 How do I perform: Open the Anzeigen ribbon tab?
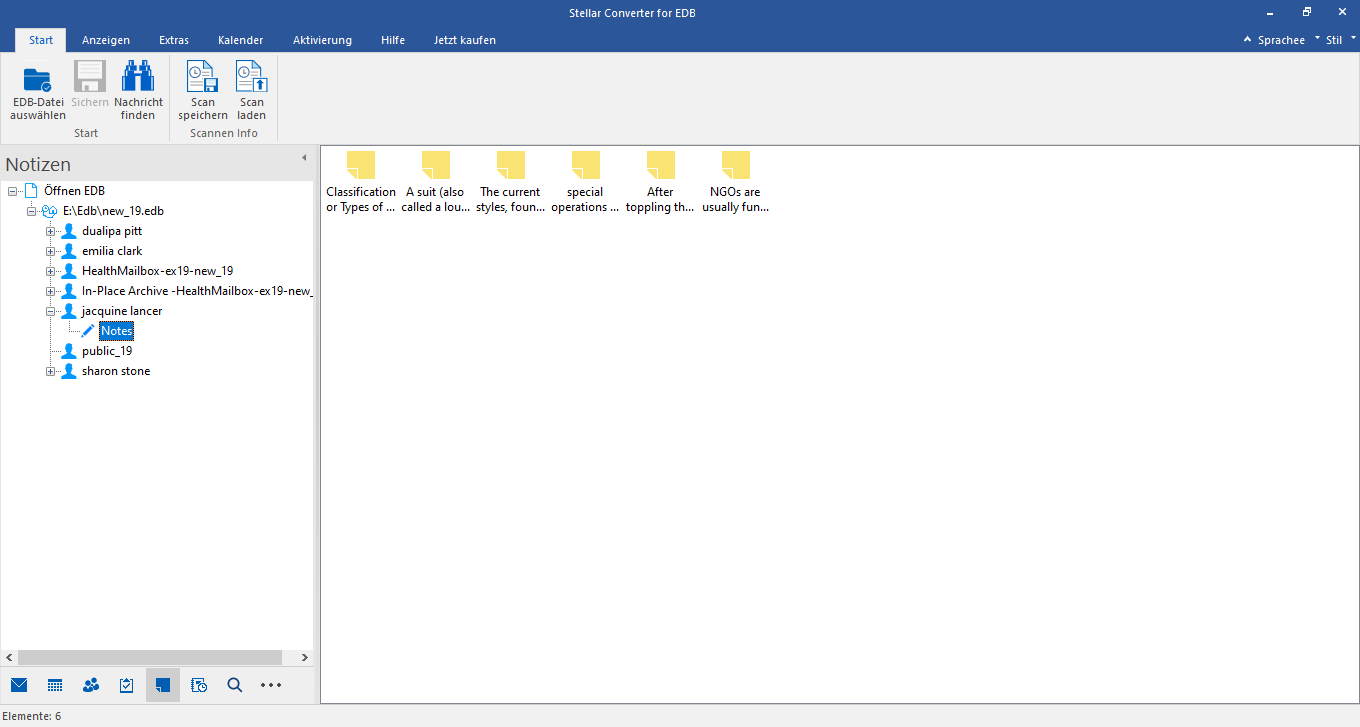[x=106, y=40]
